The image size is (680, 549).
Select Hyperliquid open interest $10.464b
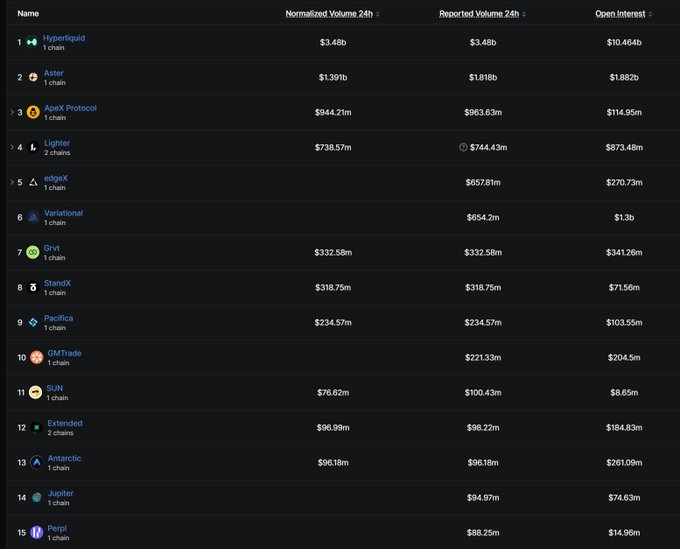[624, 42]
